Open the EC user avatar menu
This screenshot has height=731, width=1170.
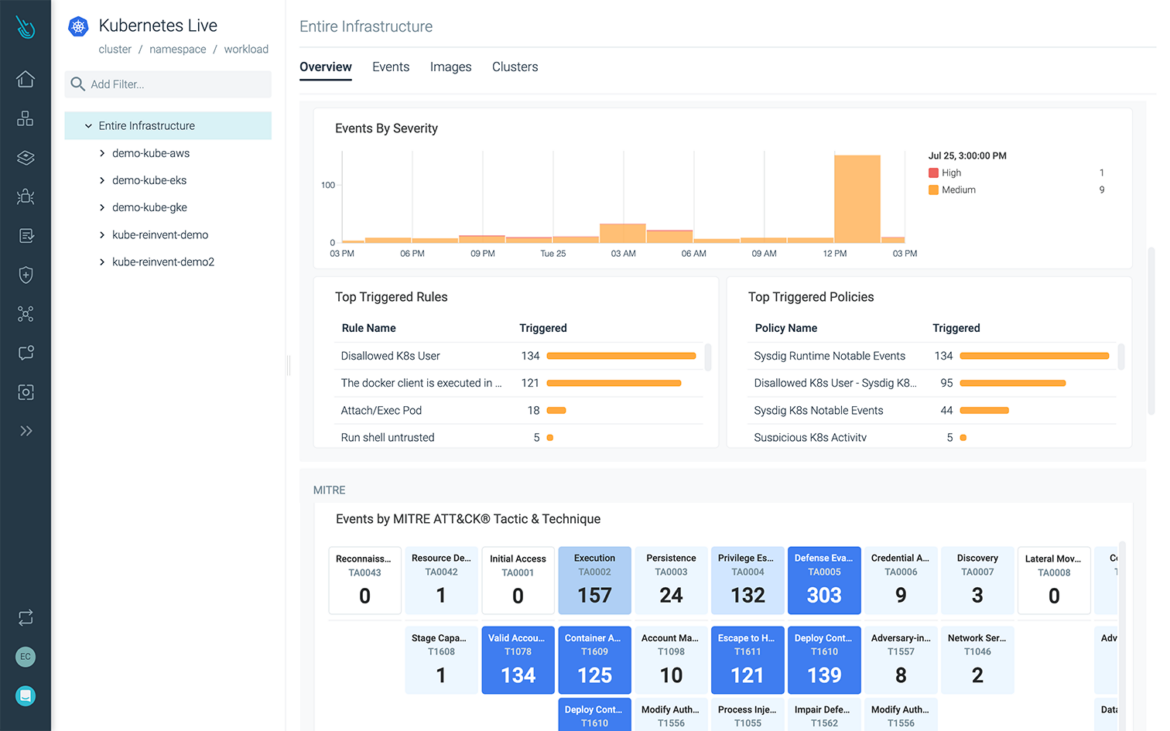coord(25,656)
